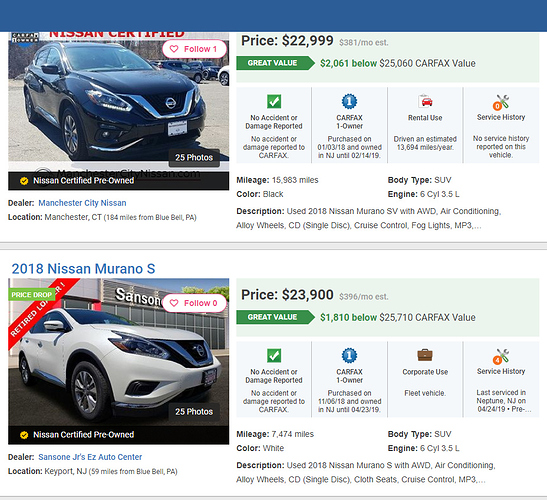Screen dimensions: 547x500
Task: Click the GREAT VALUE badge for the $22,999 car
Action: tap(275, 63)
